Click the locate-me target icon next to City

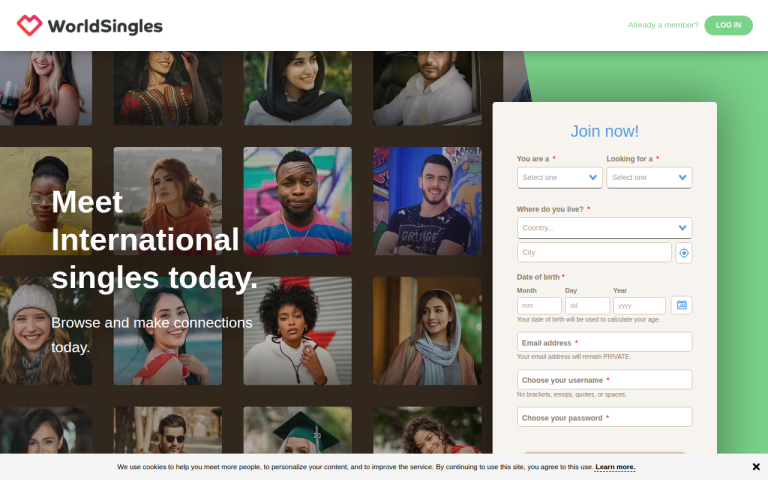[x=684, y=253]
